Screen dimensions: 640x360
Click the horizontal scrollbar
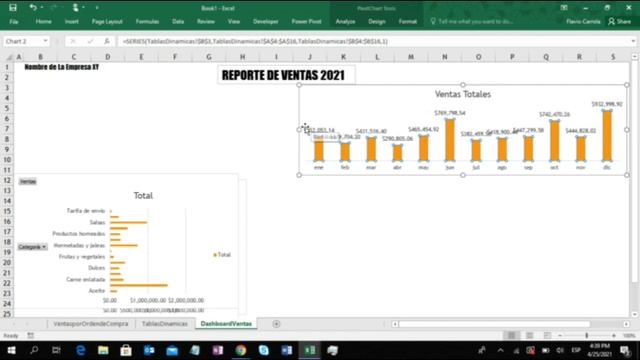(494, 324)
